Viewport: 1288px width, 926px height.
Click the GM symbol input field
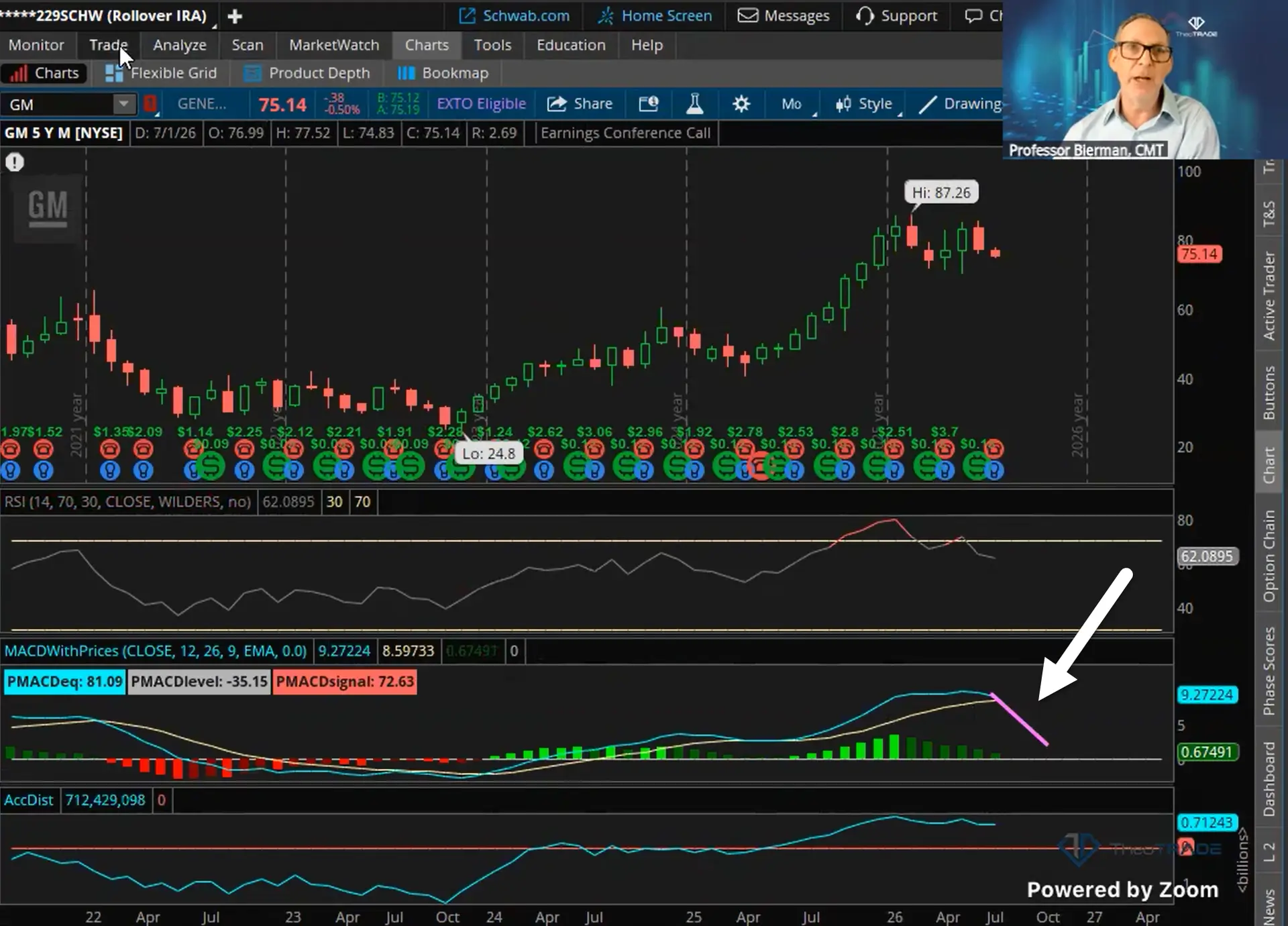tap(58, 104)
